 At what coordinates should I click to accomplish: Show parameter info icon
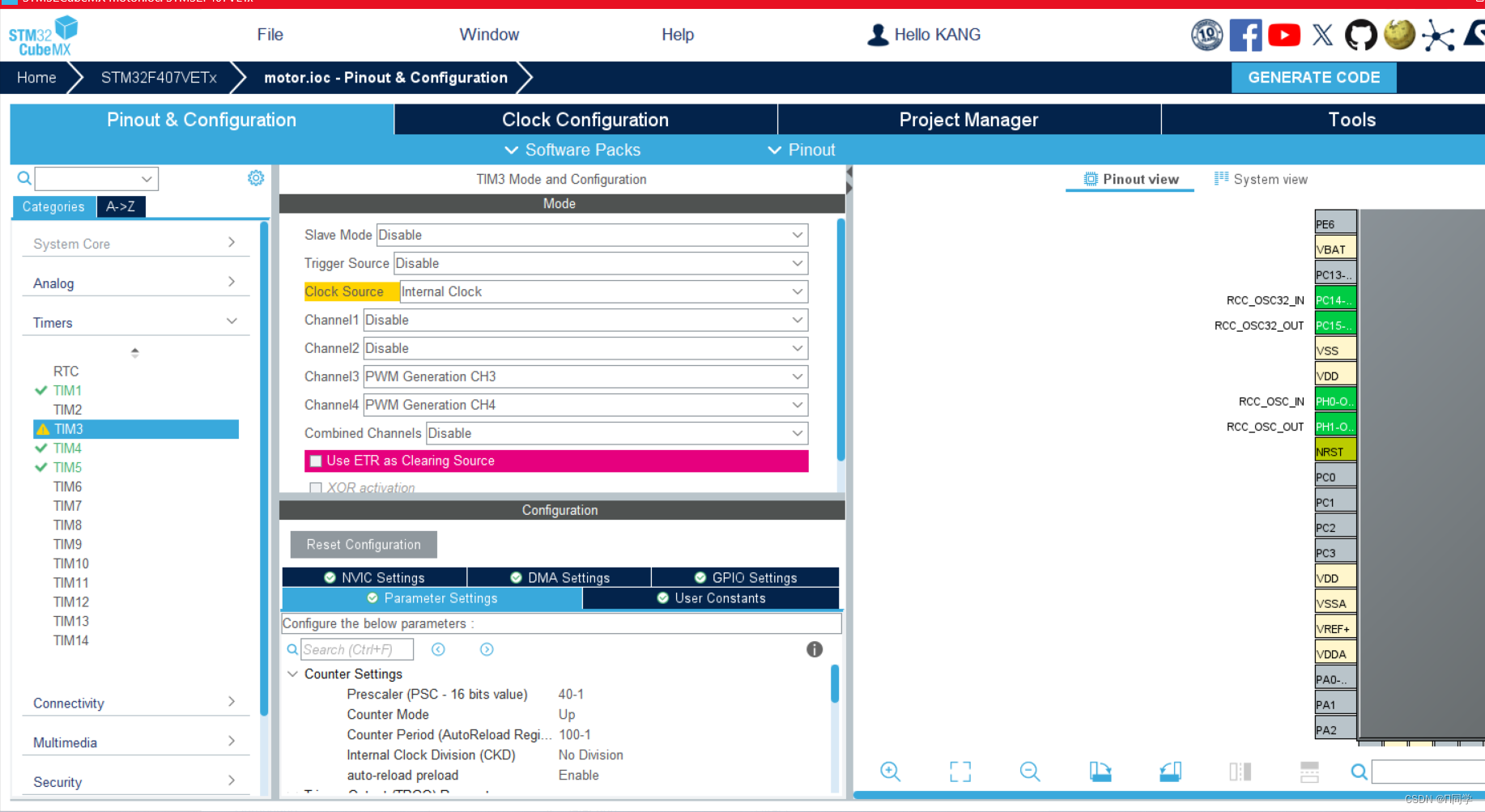815,649
